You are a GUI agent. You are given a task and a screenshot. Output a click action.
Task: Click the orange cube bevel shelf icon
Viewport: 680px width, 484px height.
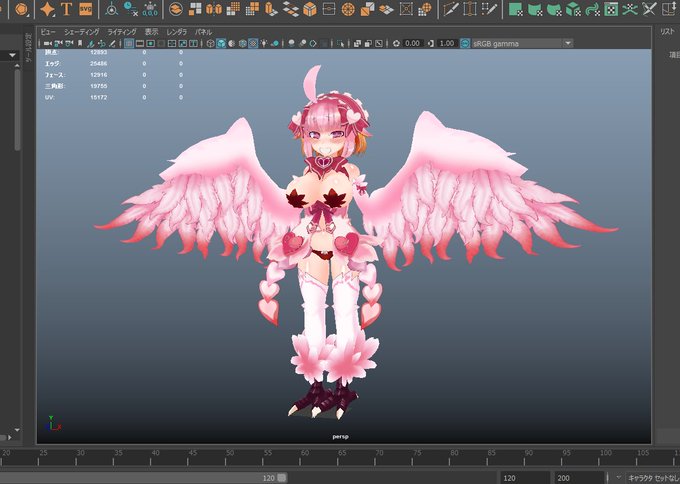point(310,9)
